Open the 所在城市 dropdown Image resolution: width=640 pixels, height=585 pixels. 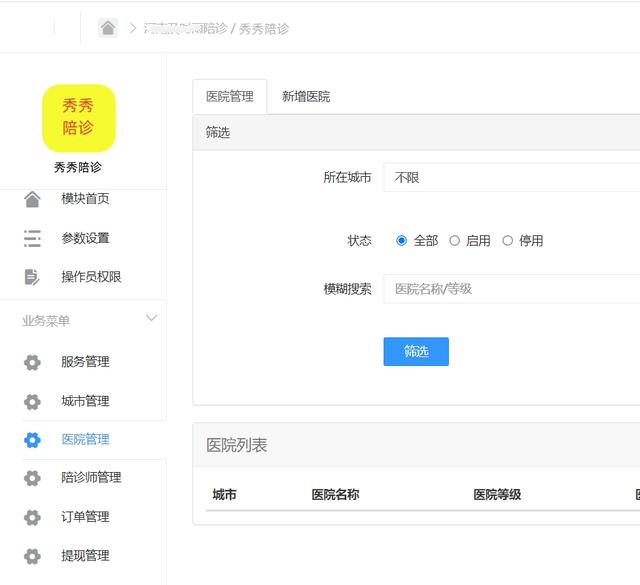coord(511,177)
